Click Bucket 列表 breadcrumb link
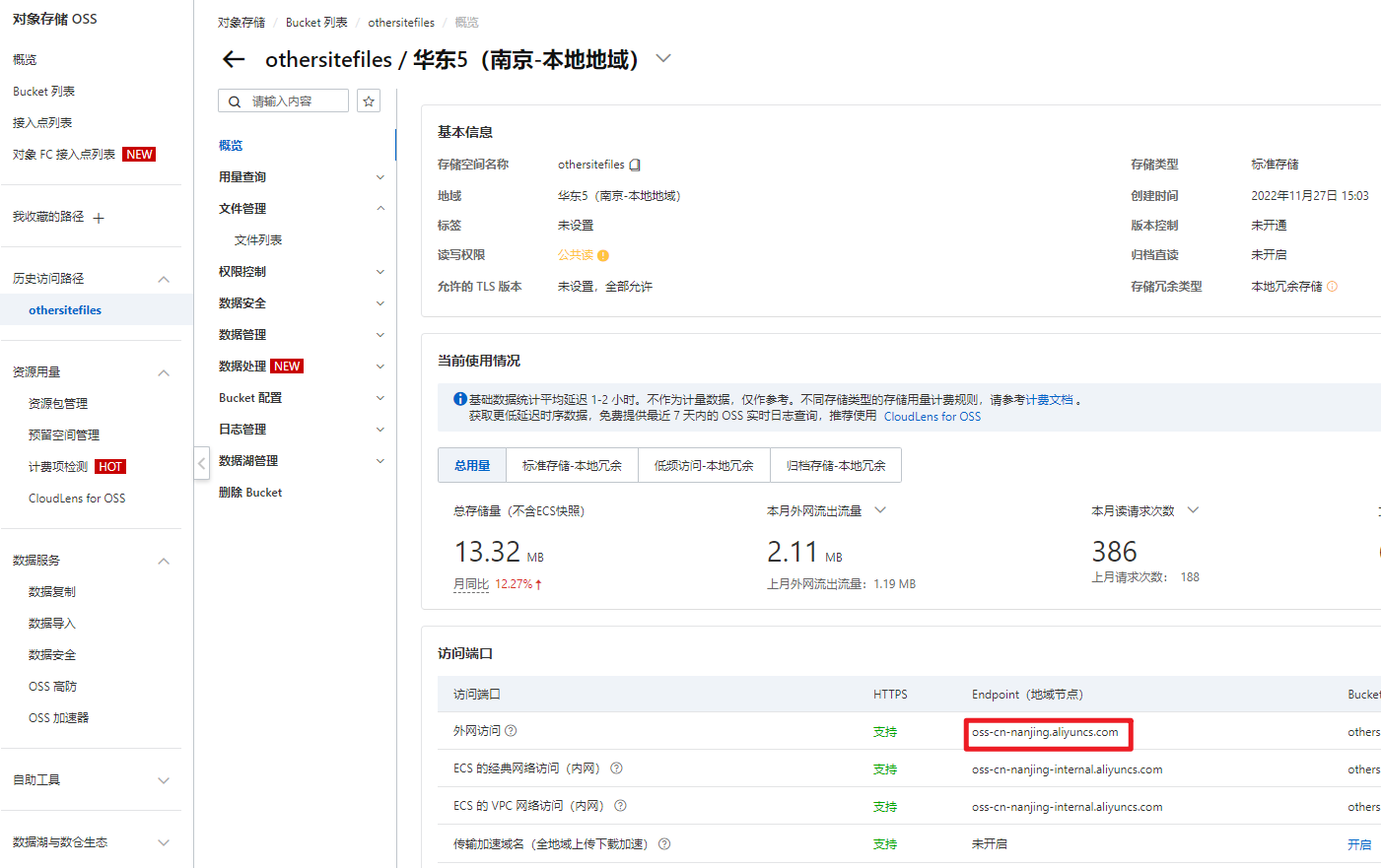Screen dimensions: 1381x868 [x=316, y=23]
